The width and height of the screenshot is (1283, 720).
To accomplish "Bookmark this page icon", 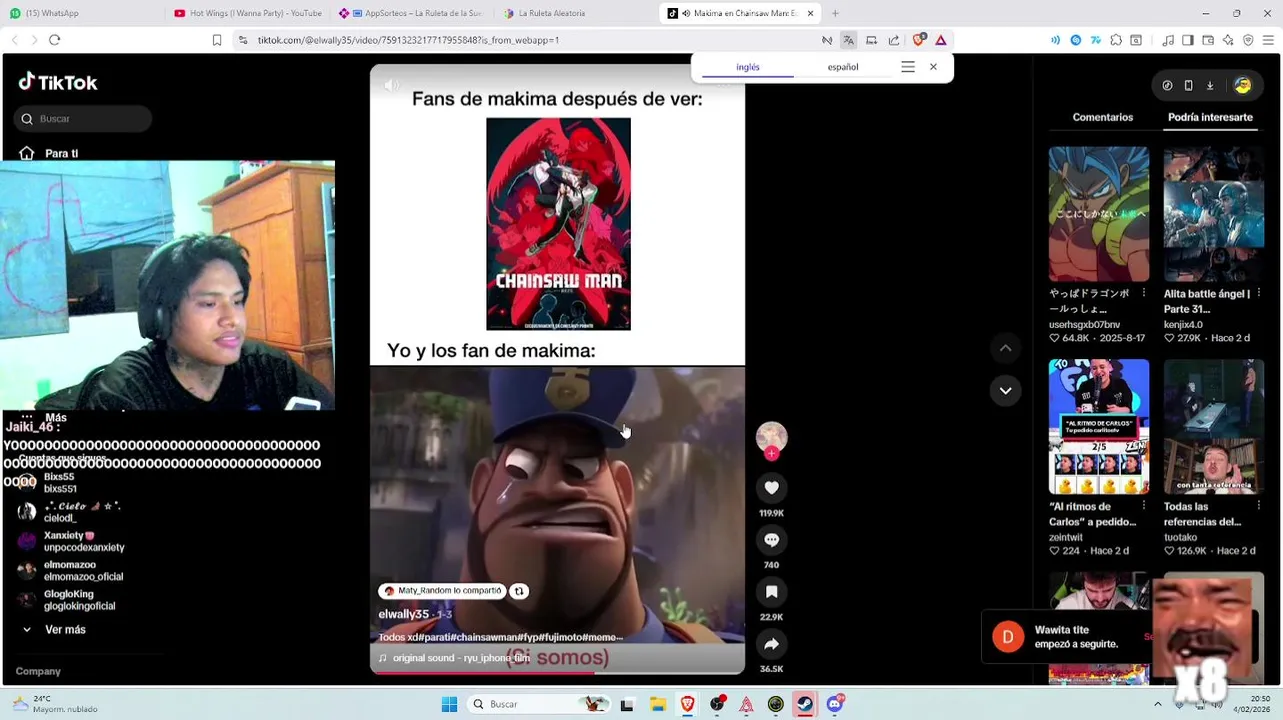I will pos(217,40).
